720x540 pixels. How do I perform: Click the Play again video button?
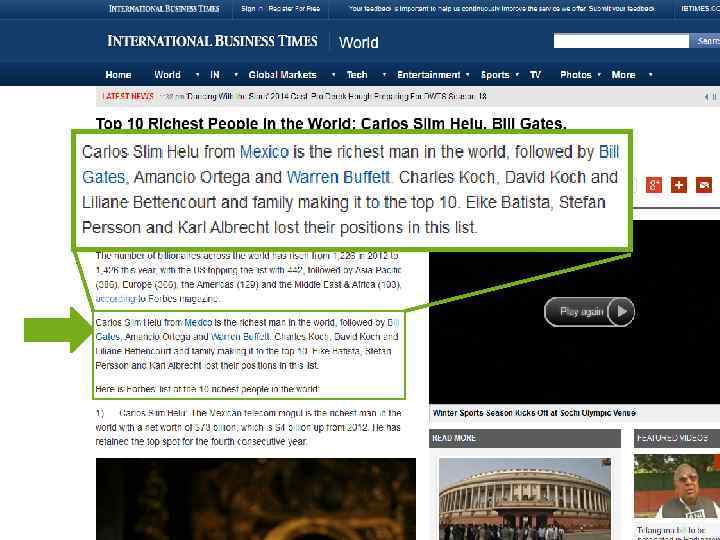click(x=590, y=312)
